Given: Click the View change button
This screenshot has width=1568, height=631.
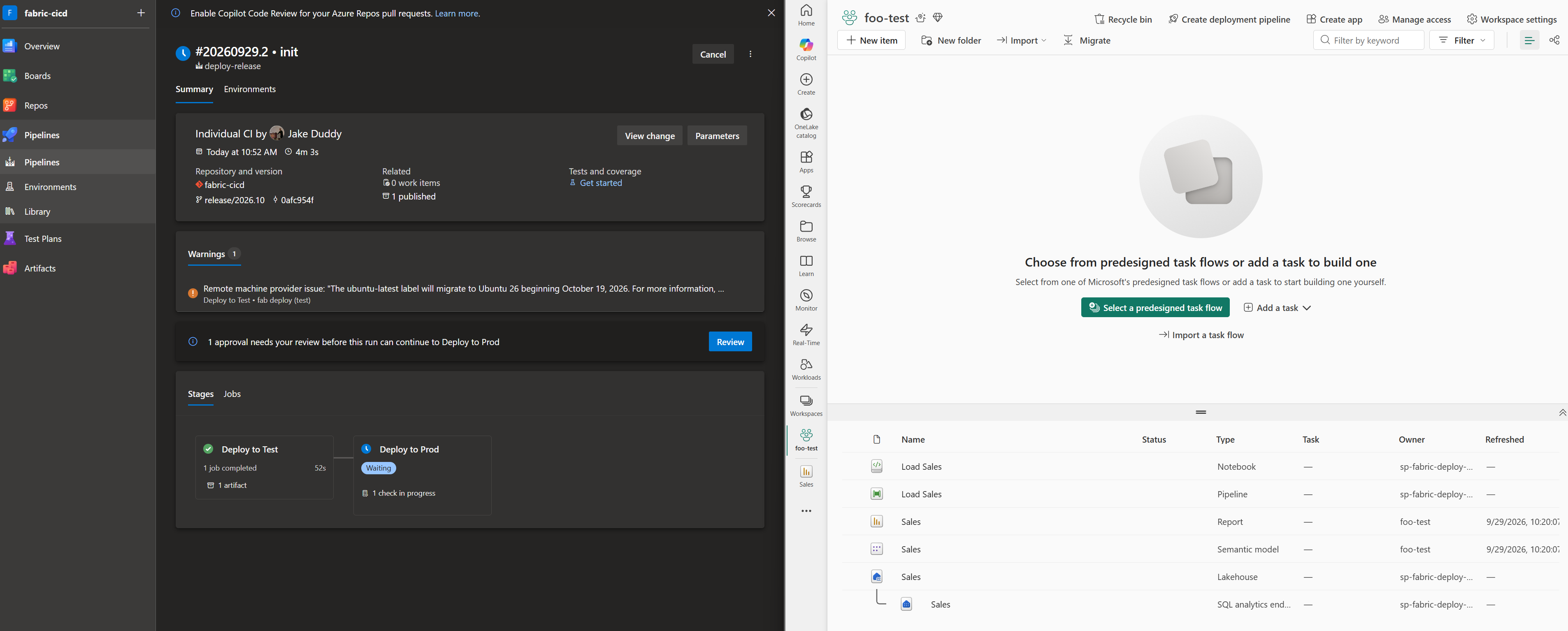Looking at the screenshot, I should 650,136.
